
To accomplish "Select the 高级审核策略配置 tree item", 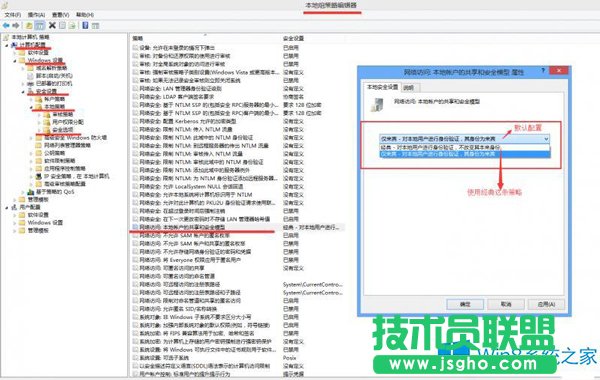I will (x=65, y=184).
